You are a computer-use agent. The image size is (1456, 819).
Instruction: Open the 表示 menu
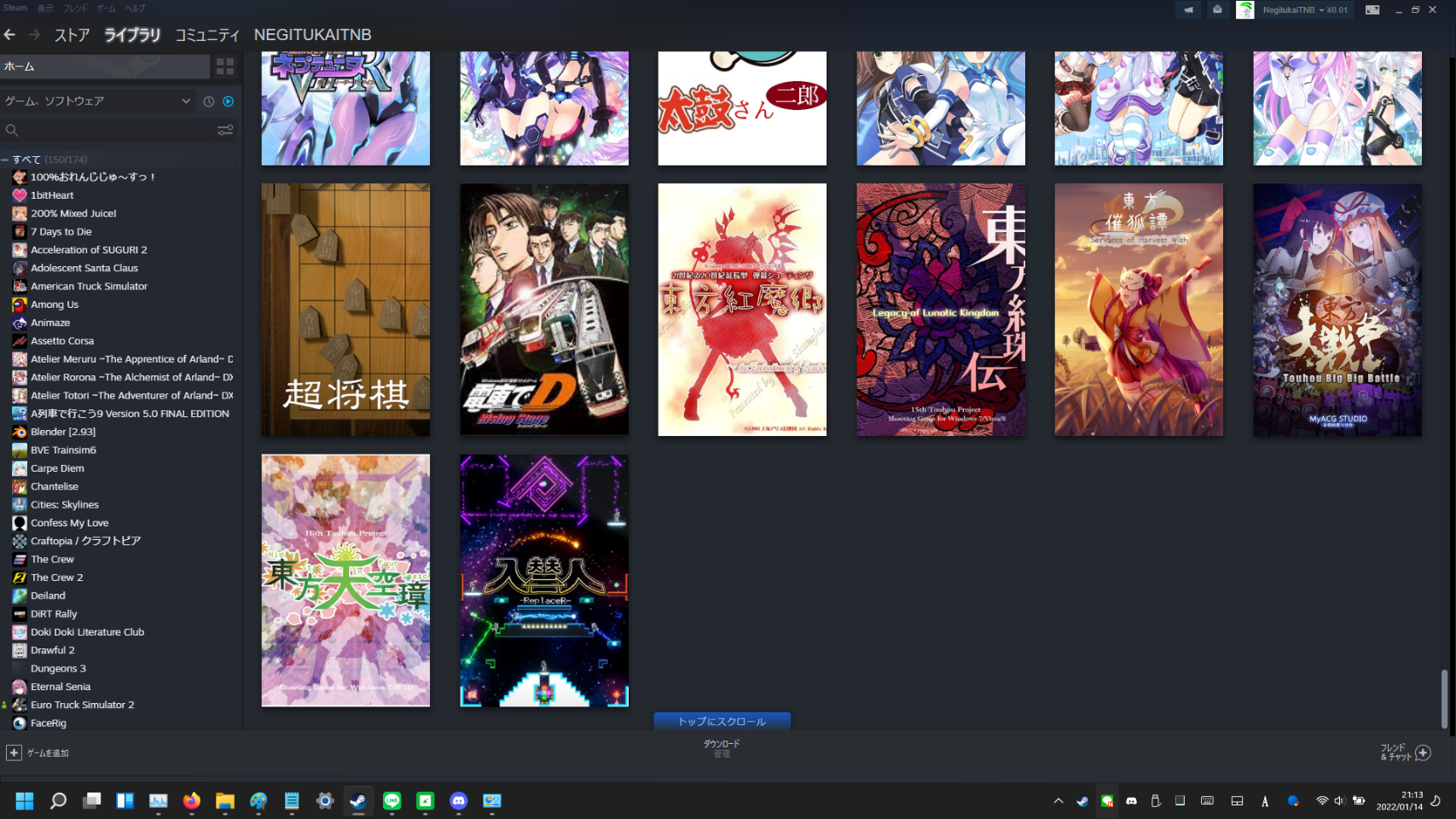(x=45, y=8)
